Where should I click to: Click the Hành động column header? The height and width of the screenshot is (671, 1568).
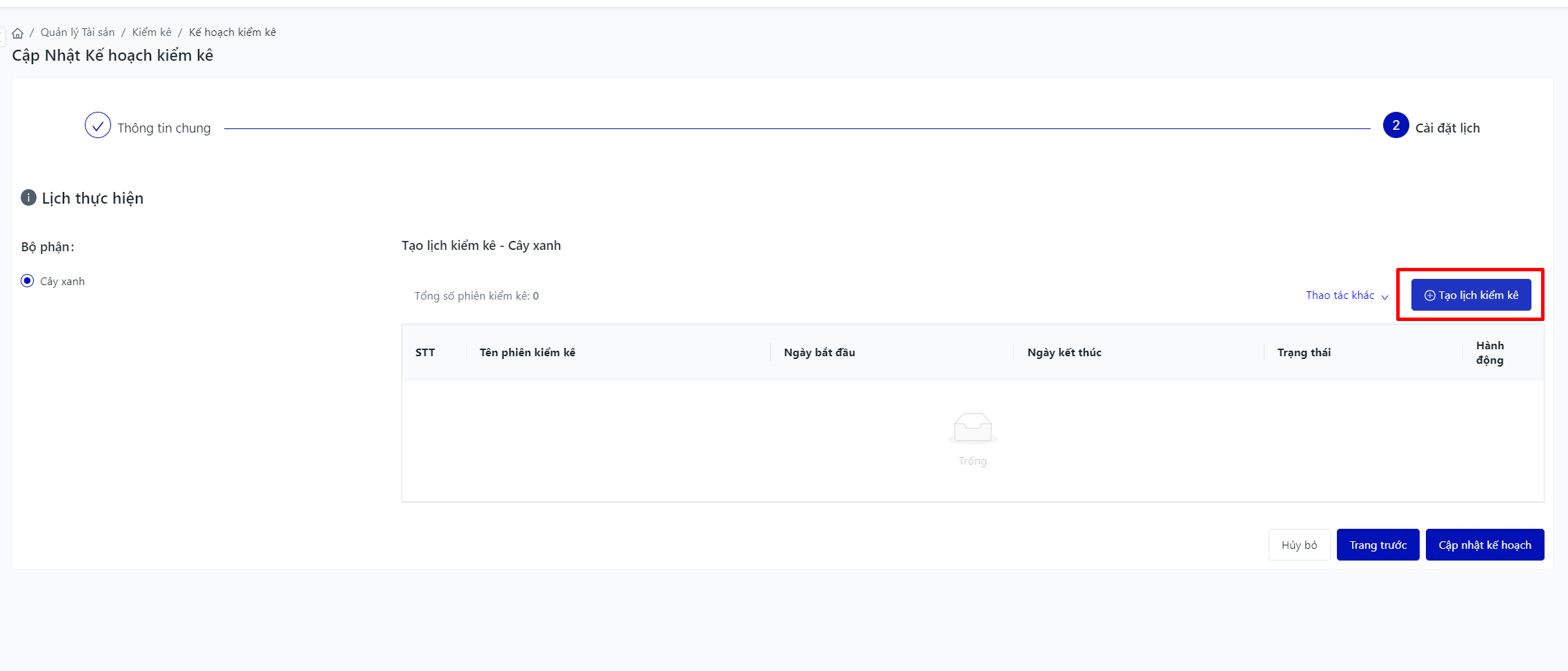(x=1489, y=353)
